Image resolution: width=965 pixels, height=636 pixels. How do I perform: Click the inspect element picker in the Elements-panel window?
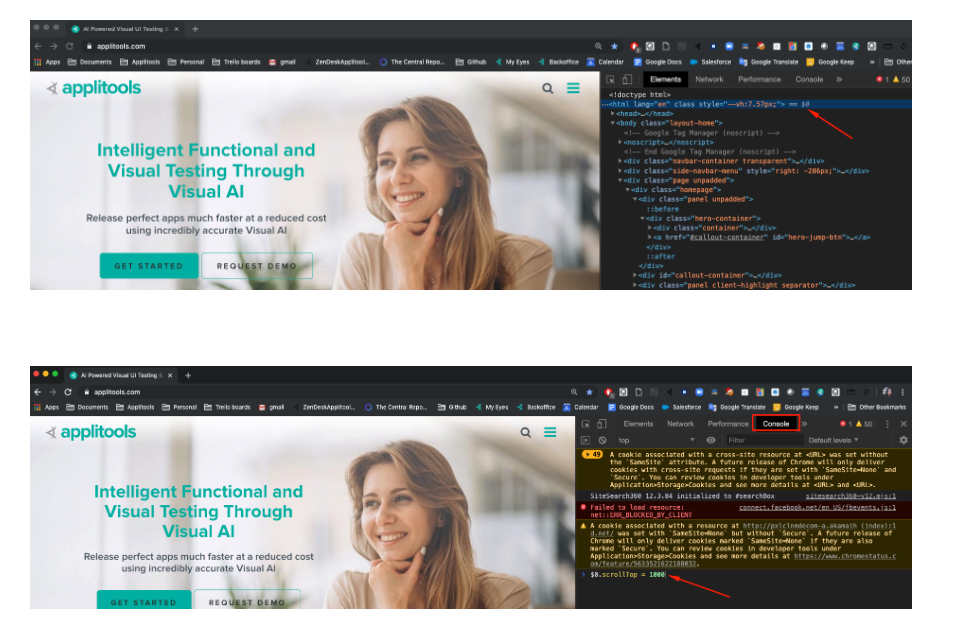[611, 79]
